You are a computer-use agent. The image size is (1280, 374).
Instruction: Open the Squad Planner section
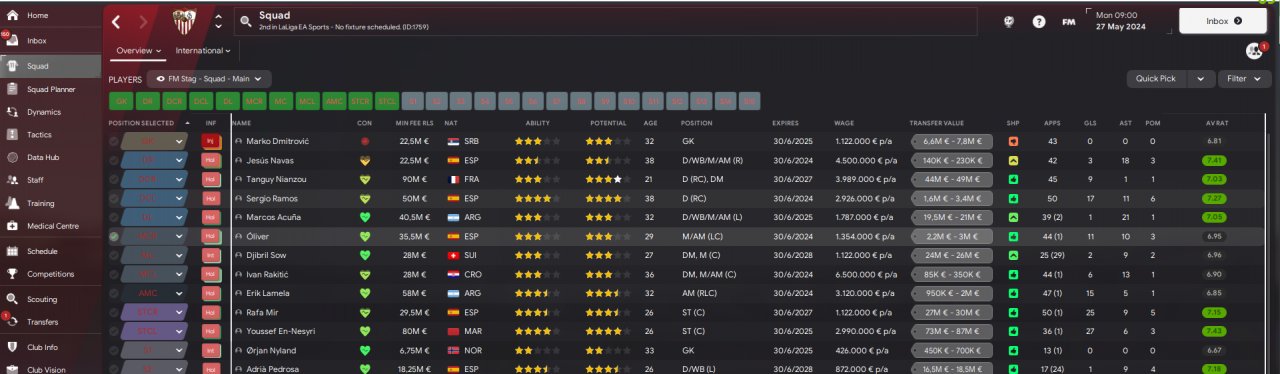click(x=50, y=89)
